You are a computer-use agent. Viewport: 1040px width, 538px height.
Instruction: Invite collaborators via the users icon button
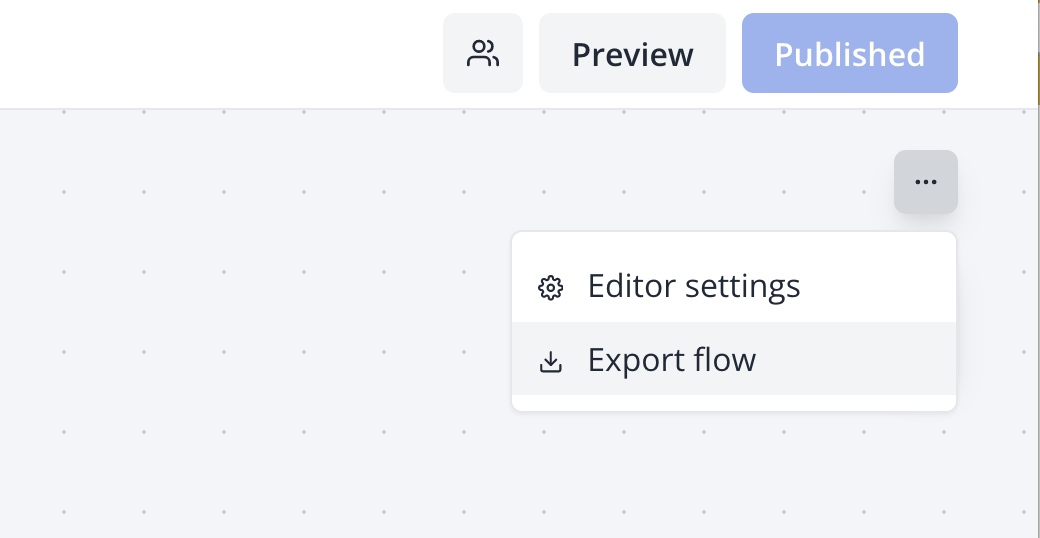pyautogui.click(x=483, y=53)
